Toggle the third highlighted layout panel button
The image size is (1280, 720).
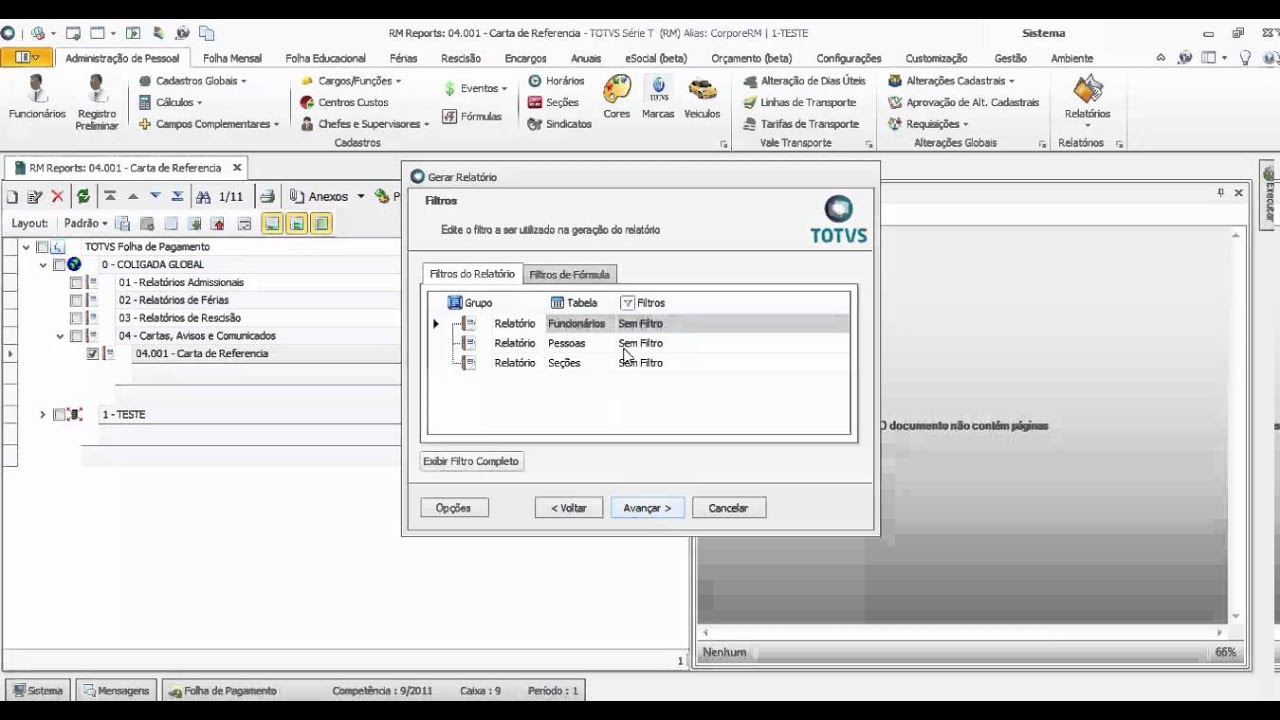(321, 224)
